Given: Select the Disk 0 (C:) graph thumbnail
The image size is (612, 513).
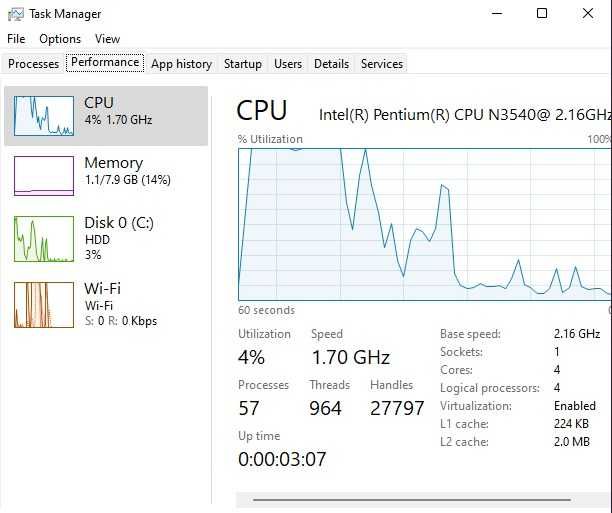Looking at the screenshot, I should (x=44, y=239).
